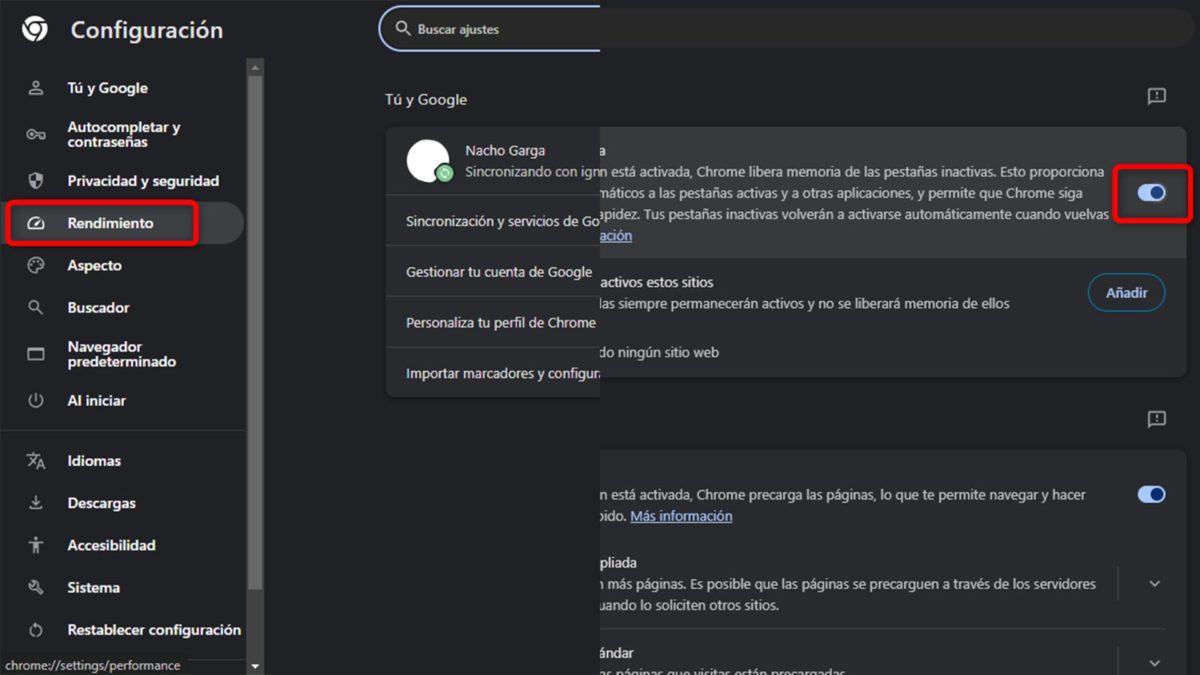This screenshot has width=1200, height=675.
Task: Open Al iniciar using the power icon
Action: pyautogui.click(x=36, y=400)
